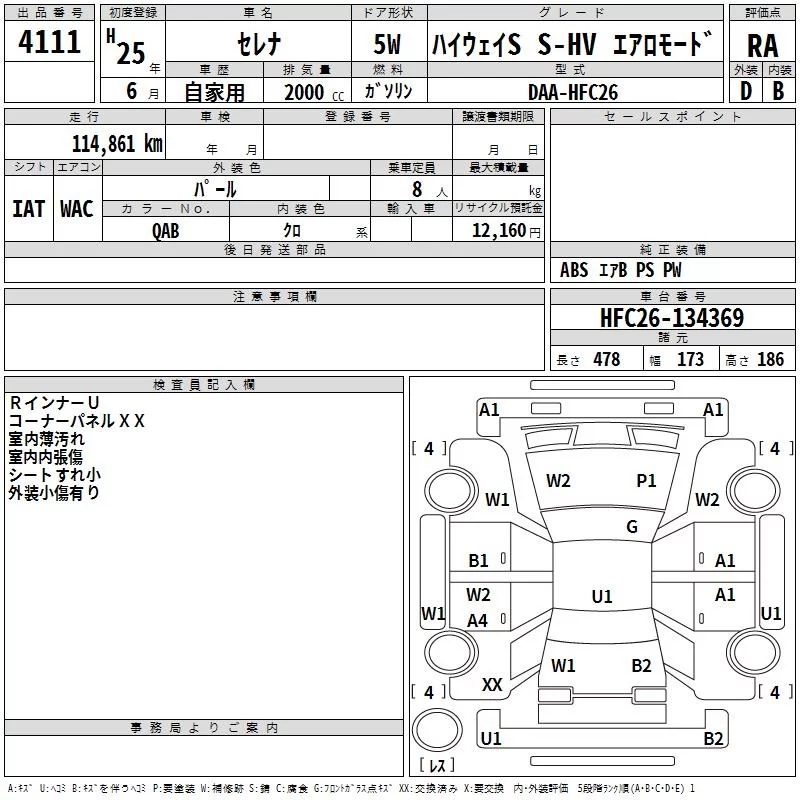Select the 後日発送部品 header
The height and width of the screenshot is (800, 800).
click(x=274, y=249)
